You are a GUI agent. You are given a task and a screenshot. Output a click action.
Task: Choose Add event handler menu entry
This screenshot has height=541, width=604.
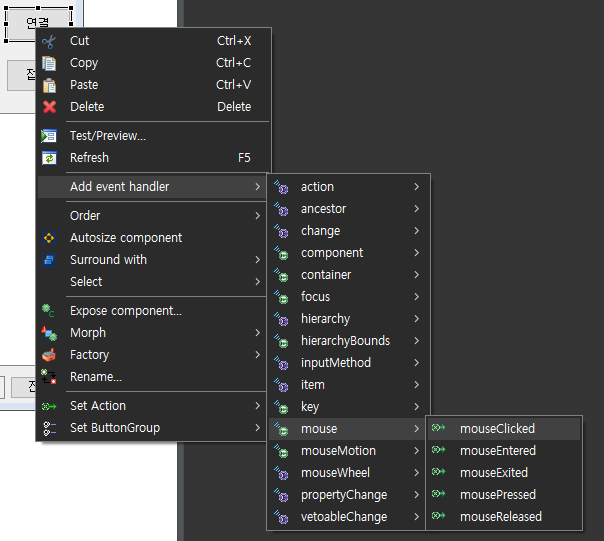152,187
